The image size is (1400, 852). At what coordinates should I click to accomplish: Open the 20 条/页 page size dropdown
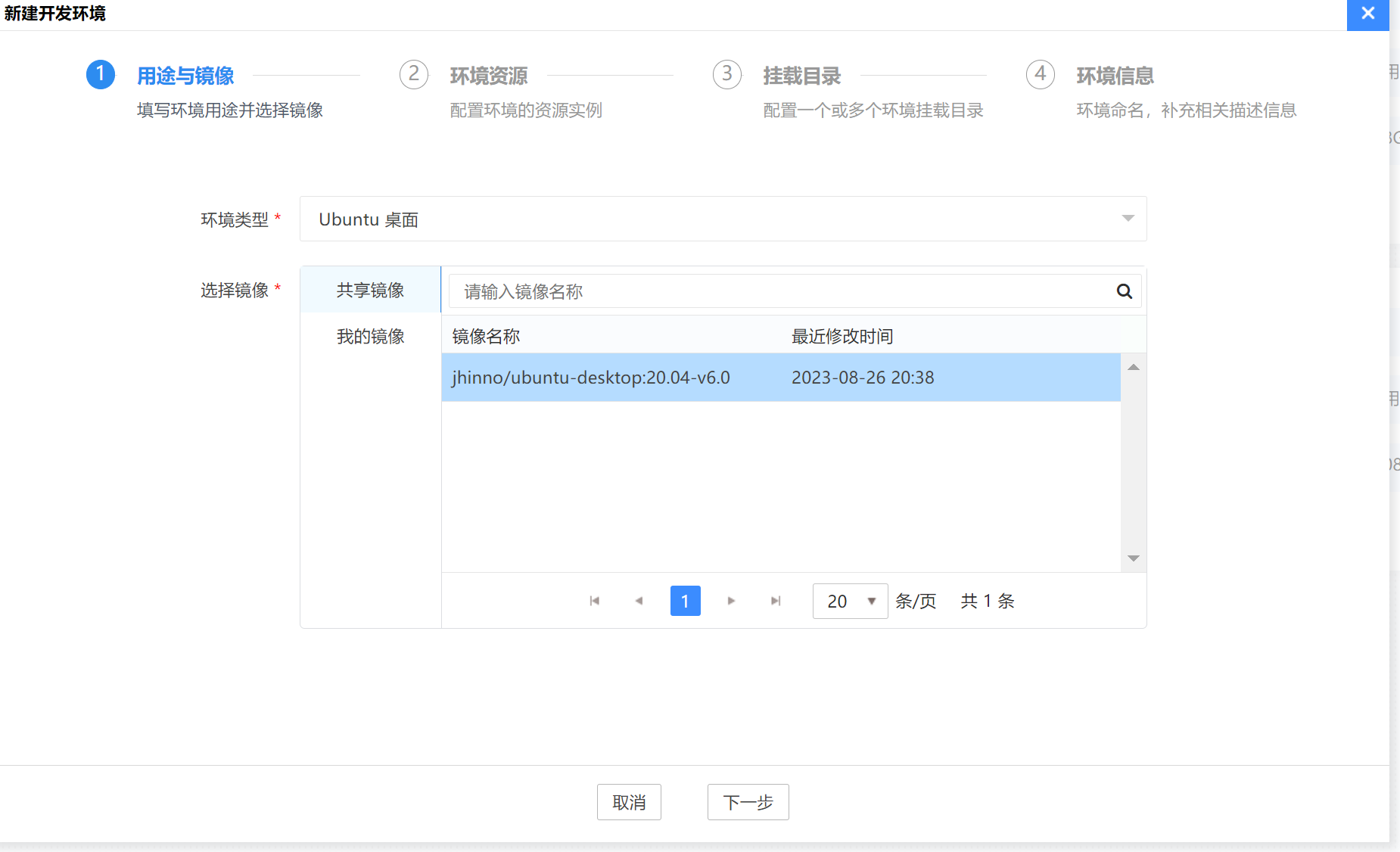pos(850,602)
